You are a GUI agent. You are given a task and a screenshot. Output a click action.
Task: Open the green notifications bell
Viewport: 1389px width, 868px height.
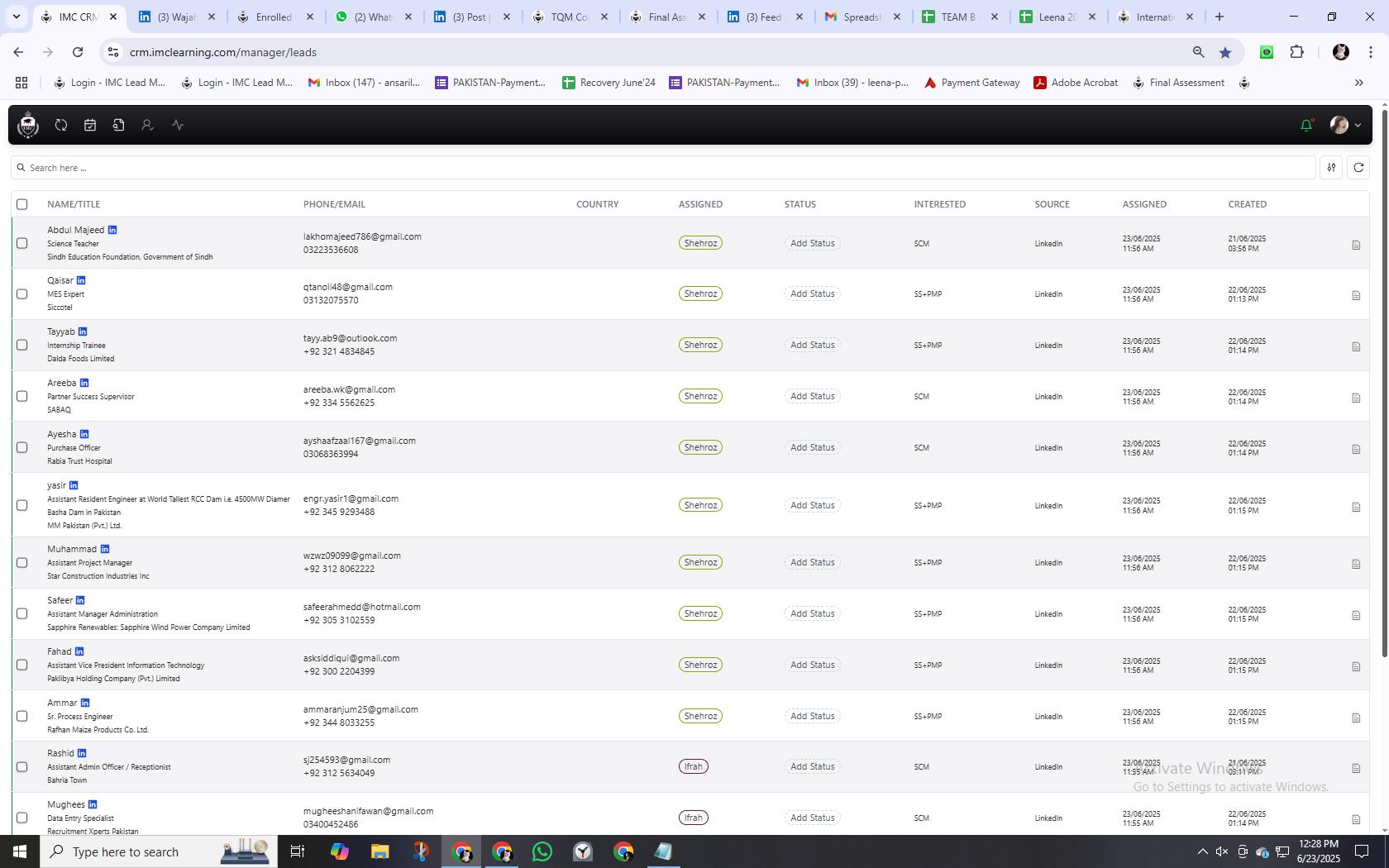coord(1306,125)
